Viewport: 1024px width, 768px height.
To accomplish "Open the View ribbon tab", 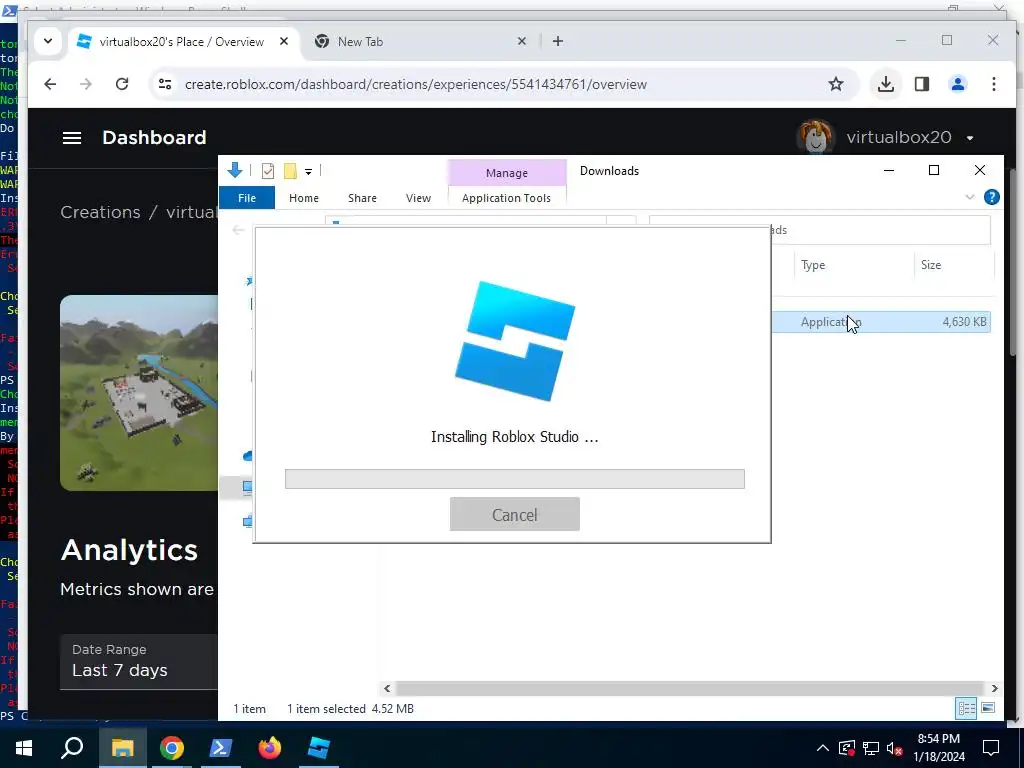I will click(418, 198).
